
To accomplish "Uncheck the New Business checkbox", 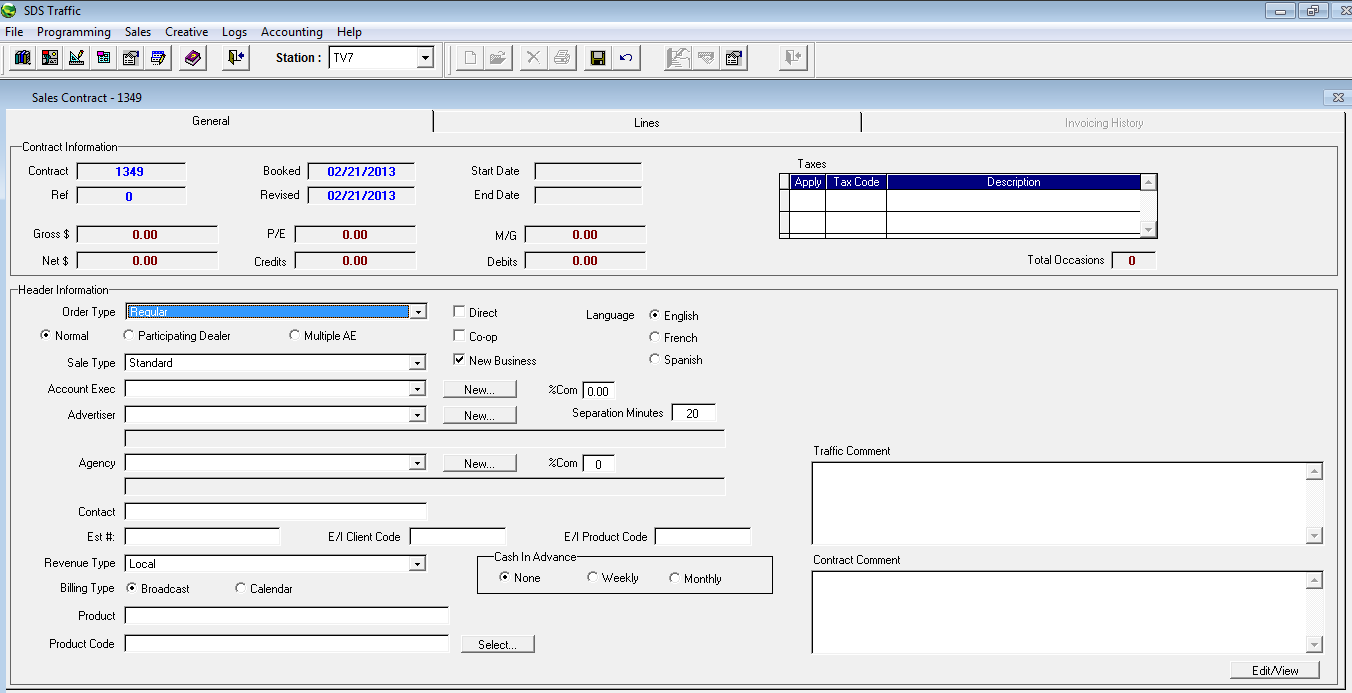I will 460,360.
